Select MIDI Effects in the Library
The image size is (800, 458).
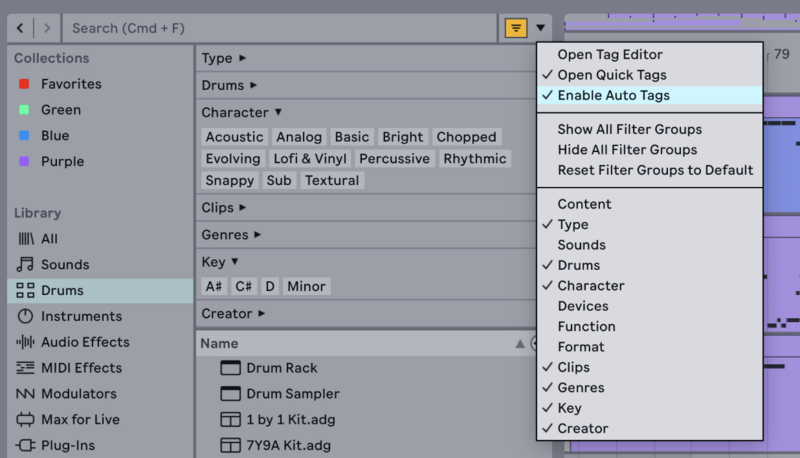click(x=81, y=368)
